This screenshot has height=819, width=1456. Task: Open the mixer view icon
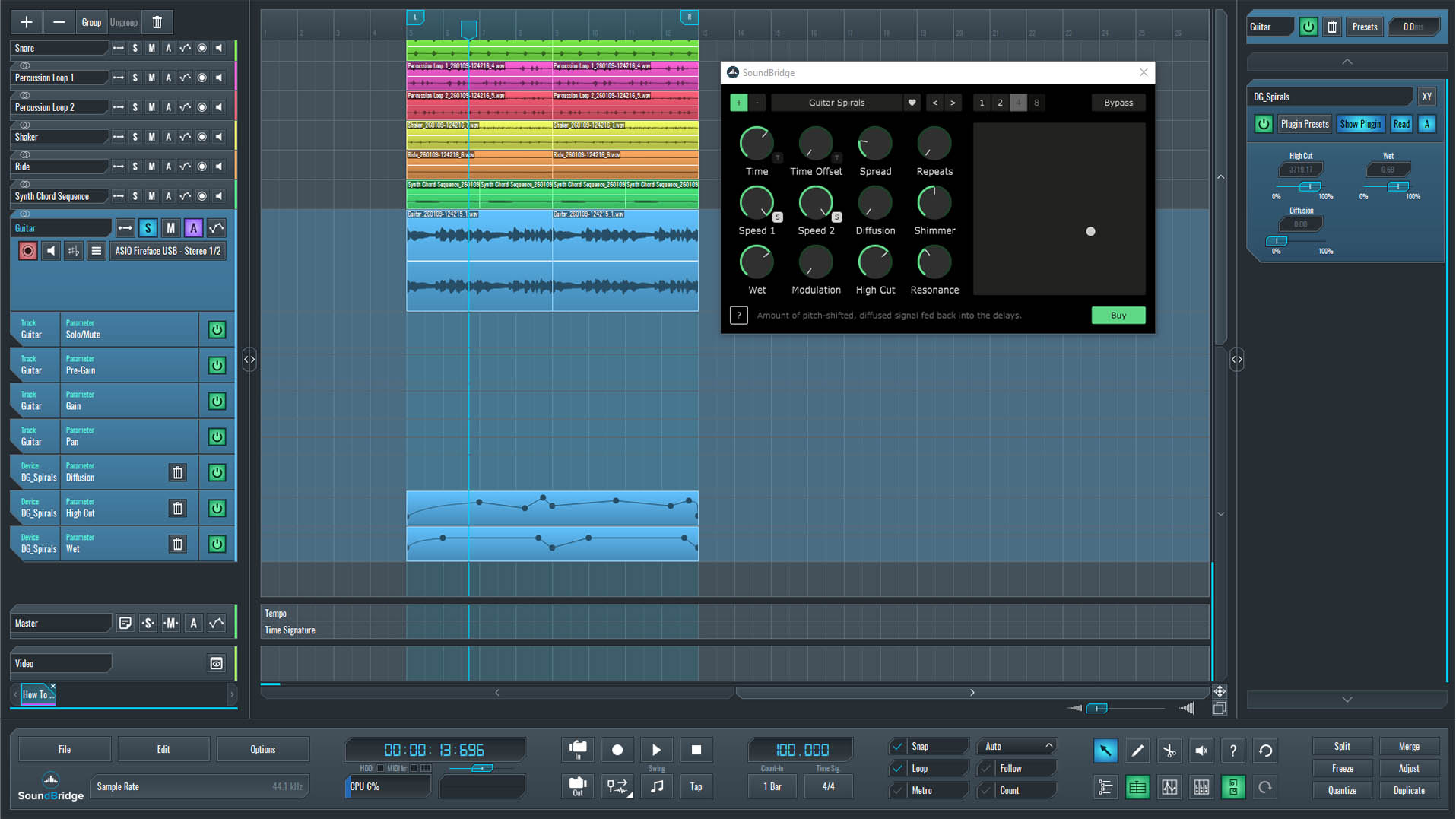point(1169,788)
